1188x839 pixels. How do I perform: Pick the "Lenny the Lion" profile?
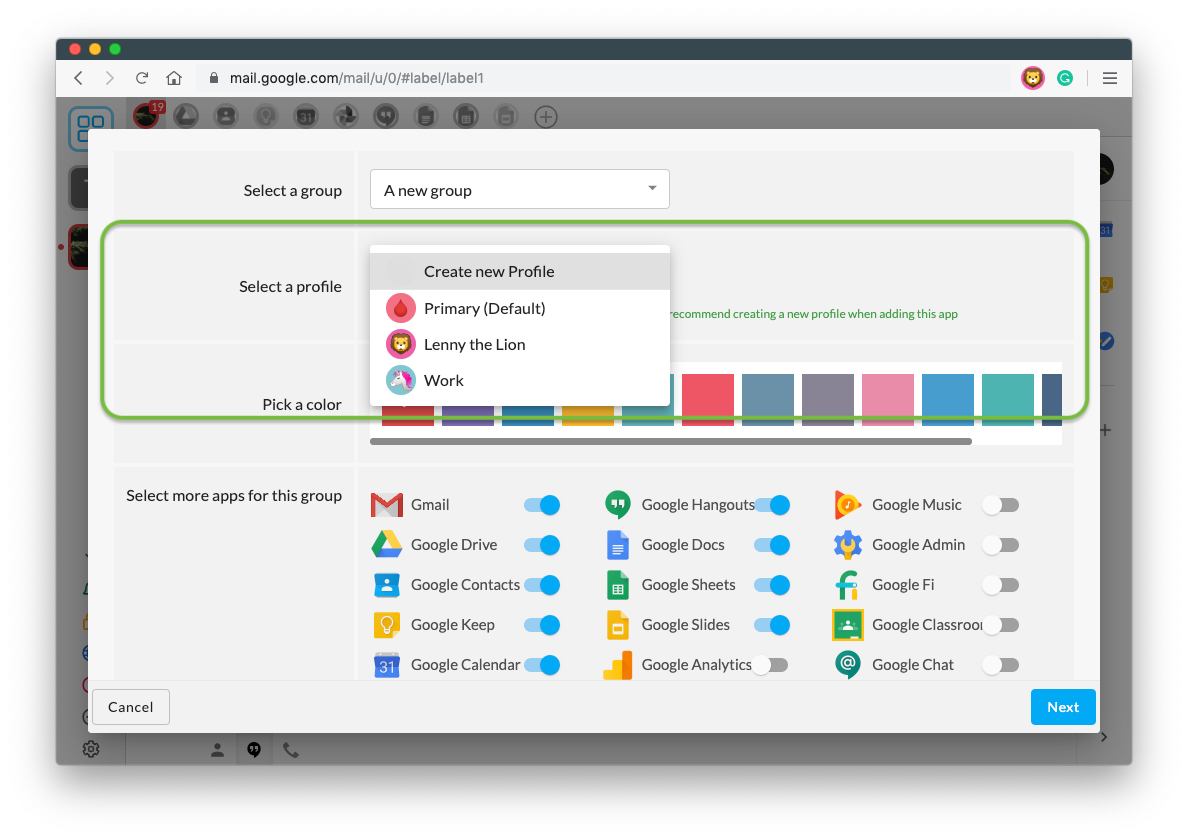520,345
